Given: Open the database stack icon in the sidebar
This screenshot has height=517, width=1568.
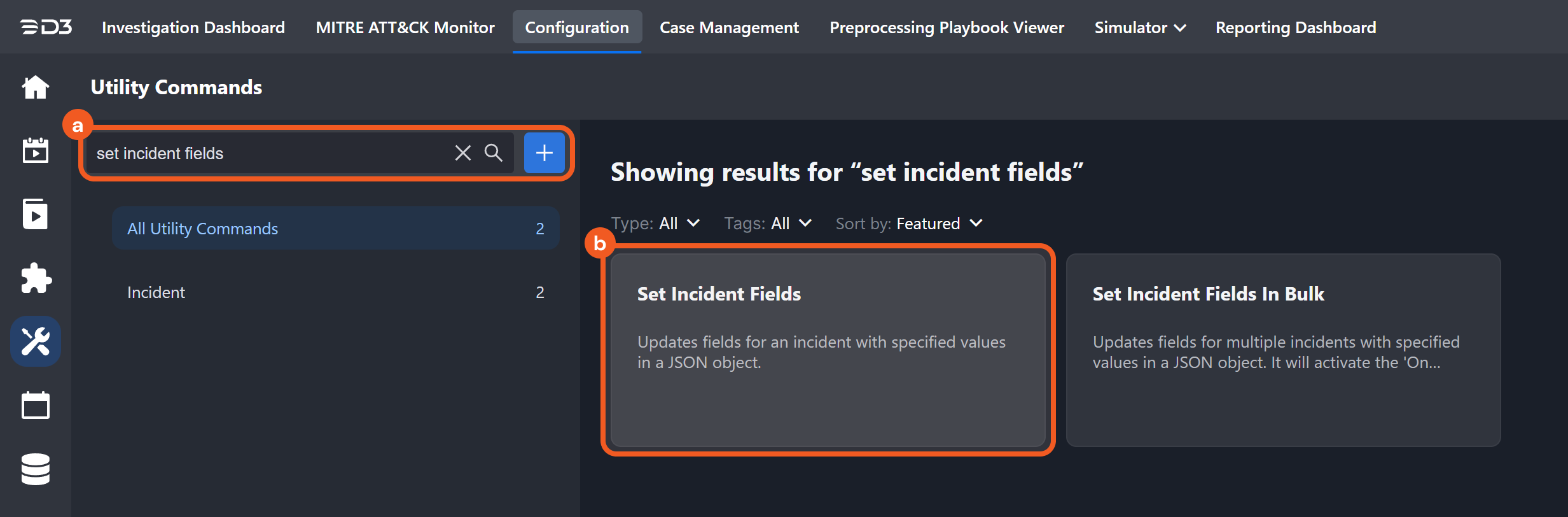Looking at the screenshot, I should [36, 469].
